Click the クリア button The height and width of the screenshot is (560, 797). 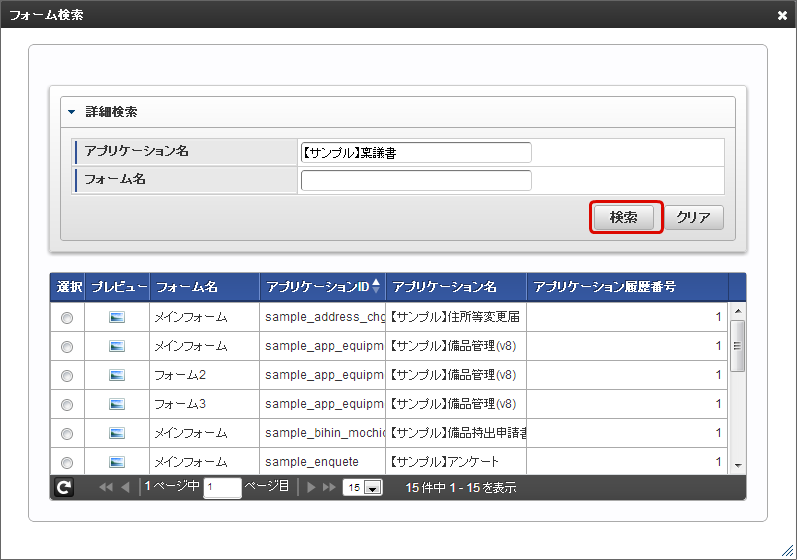point(694,217)
